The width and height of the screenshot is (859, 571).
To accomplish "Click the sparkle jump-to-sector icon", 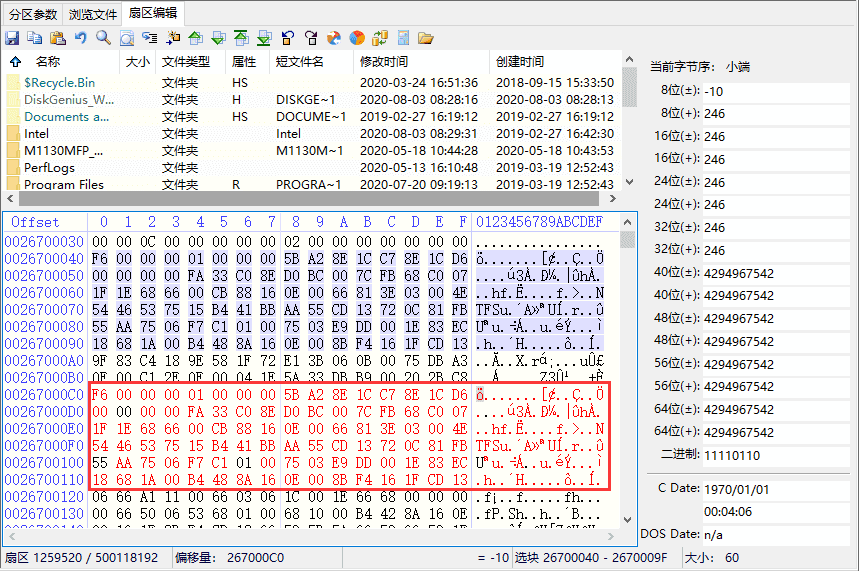I will click(173, 38).
